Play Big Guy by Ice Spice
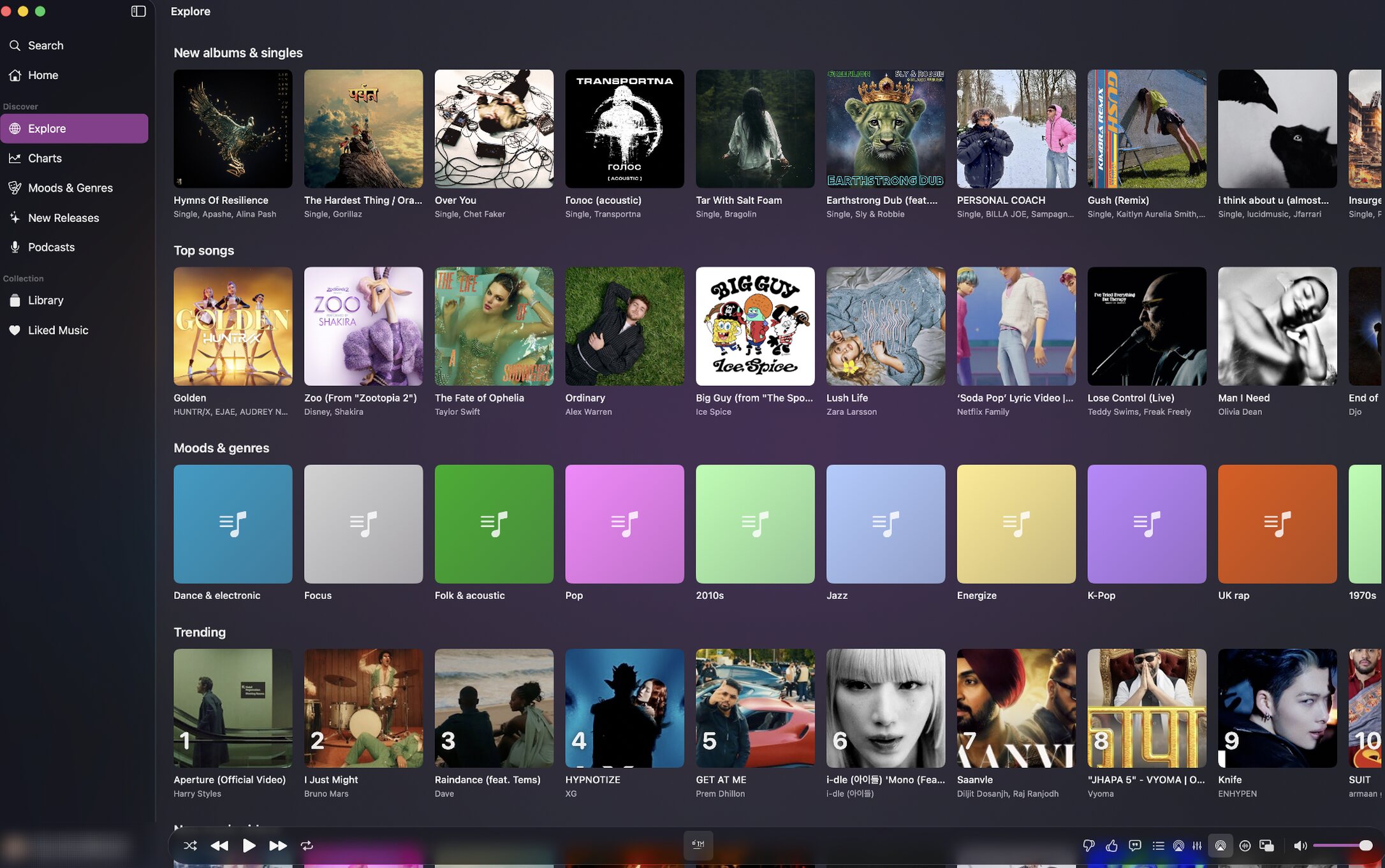 point(755,326)
